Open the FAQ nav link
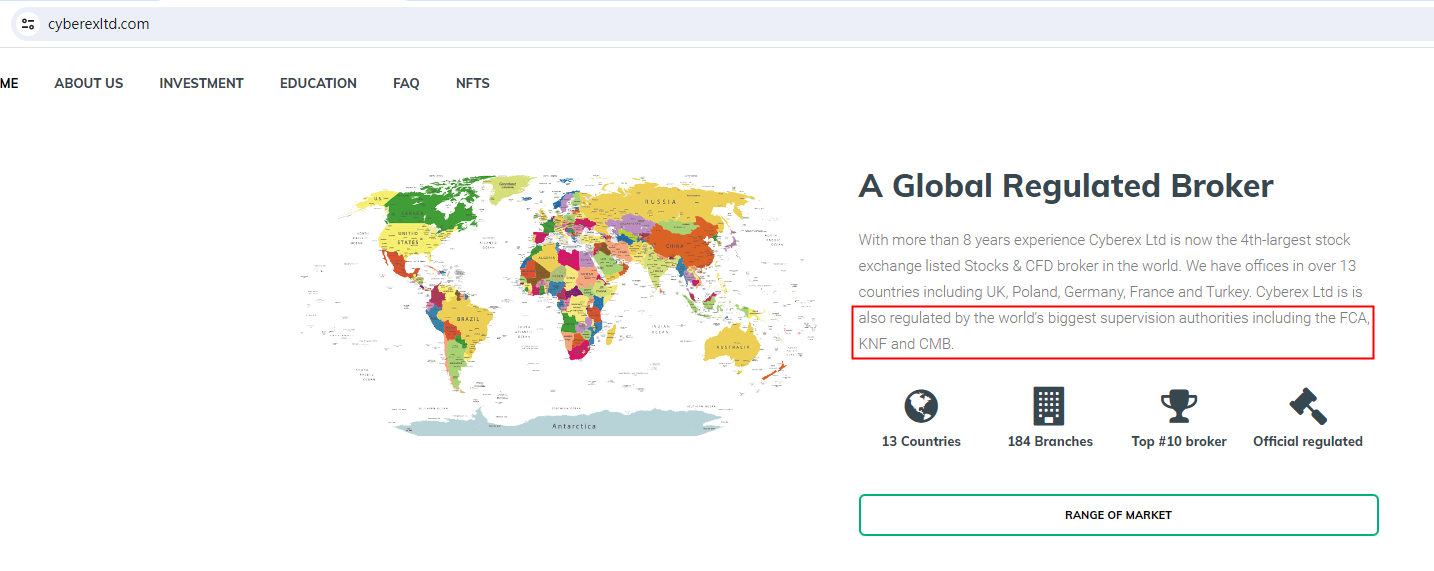 [406, 83]
